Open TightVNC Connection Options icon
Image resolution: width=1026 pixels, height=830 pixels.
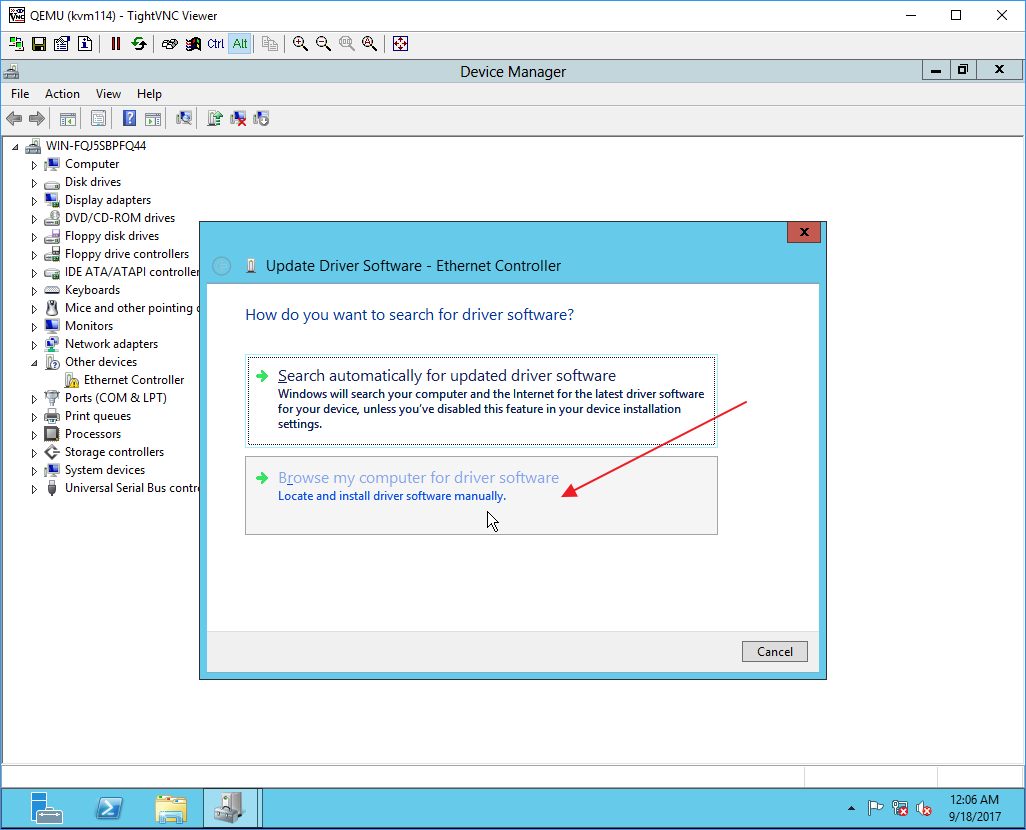point(62,44)
